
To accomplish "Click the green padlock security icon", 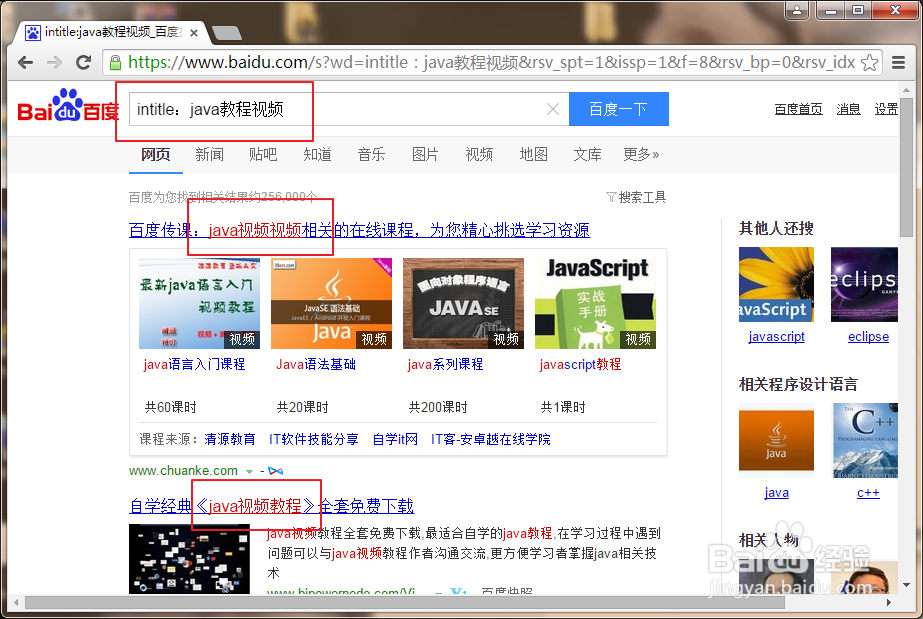I will pos(115,62).
